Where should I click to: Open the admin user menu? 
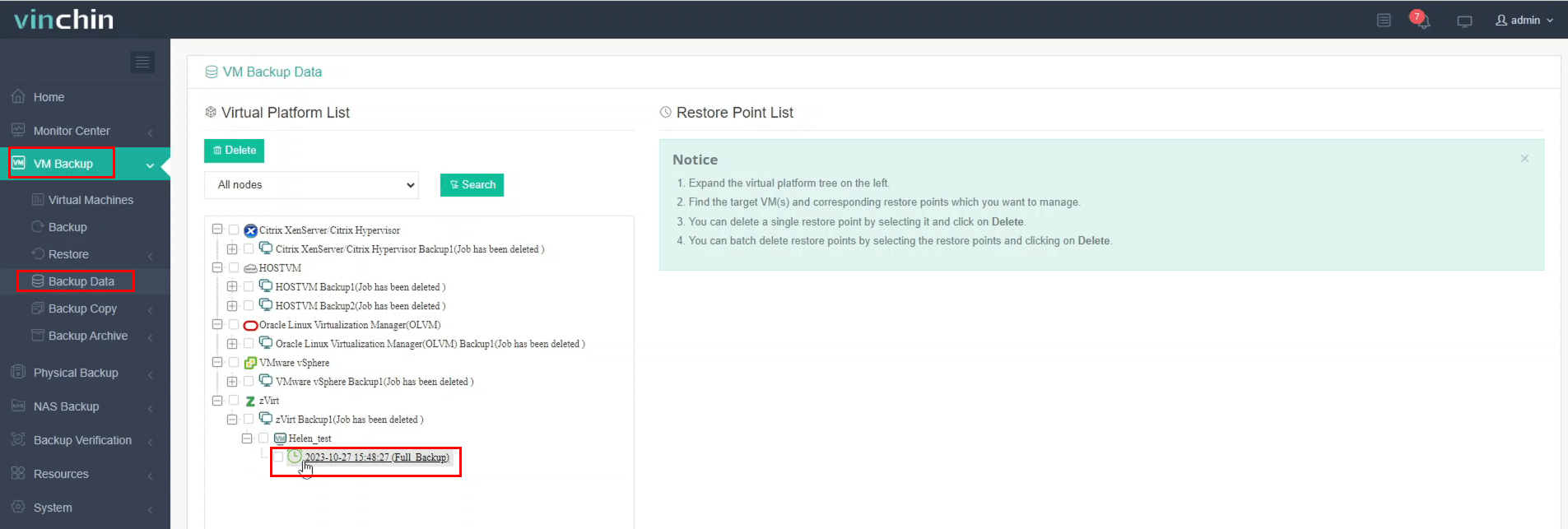pos(1524,20)
